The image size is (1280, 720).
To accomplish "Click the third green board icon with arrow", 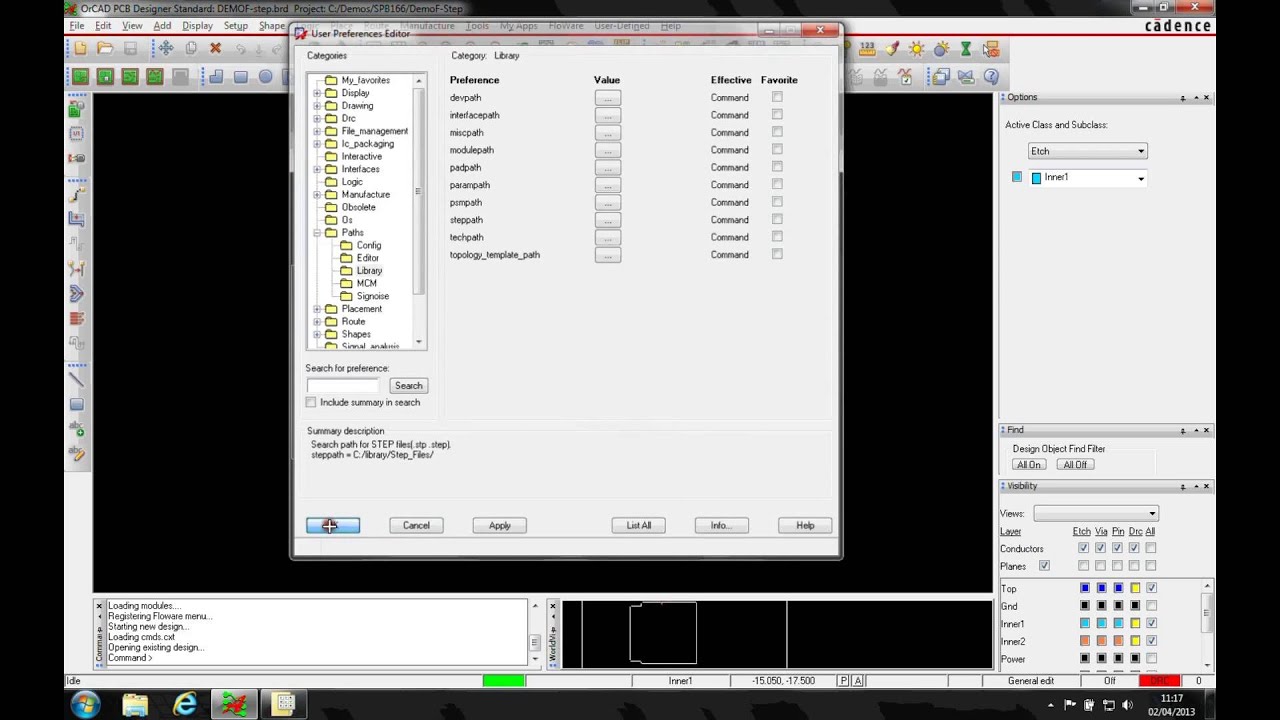I will 130,77.
